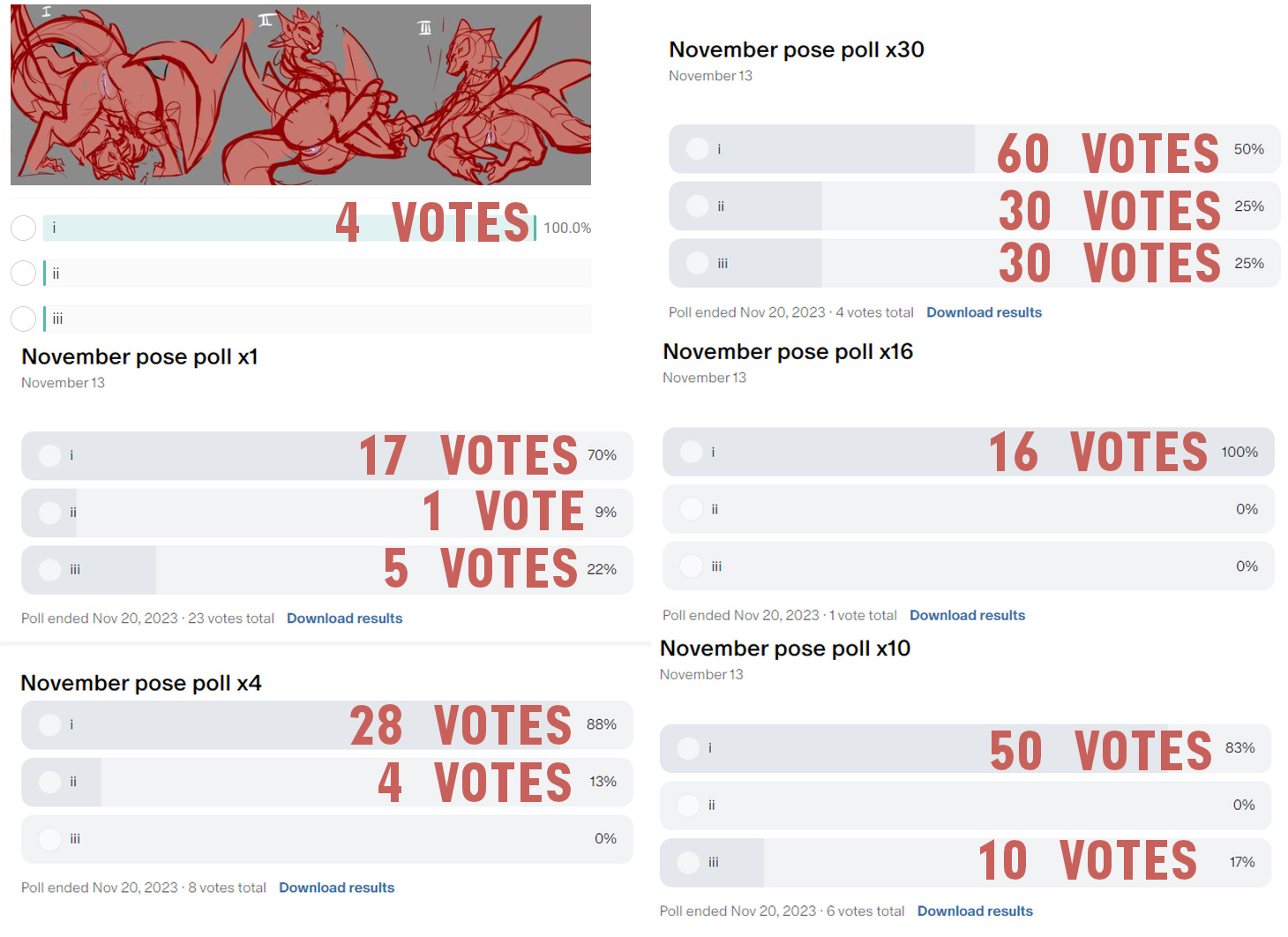Image resolution: width=1288 pixels, height=937 pixels.
Task: Open the pose sketch image
Action: coord(301,94)
